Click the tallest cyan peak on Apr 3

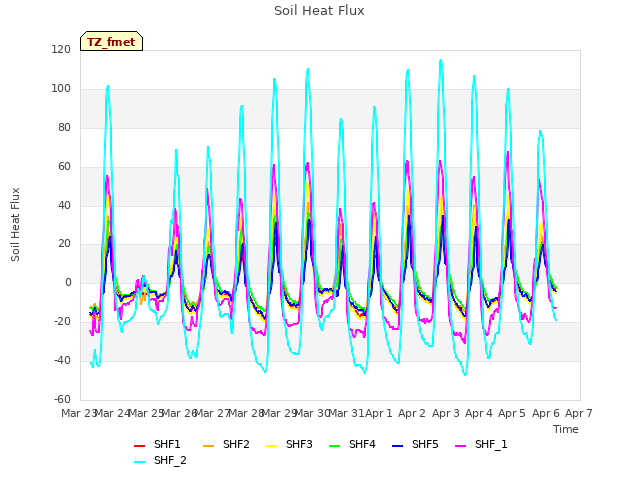pos(441,60)
